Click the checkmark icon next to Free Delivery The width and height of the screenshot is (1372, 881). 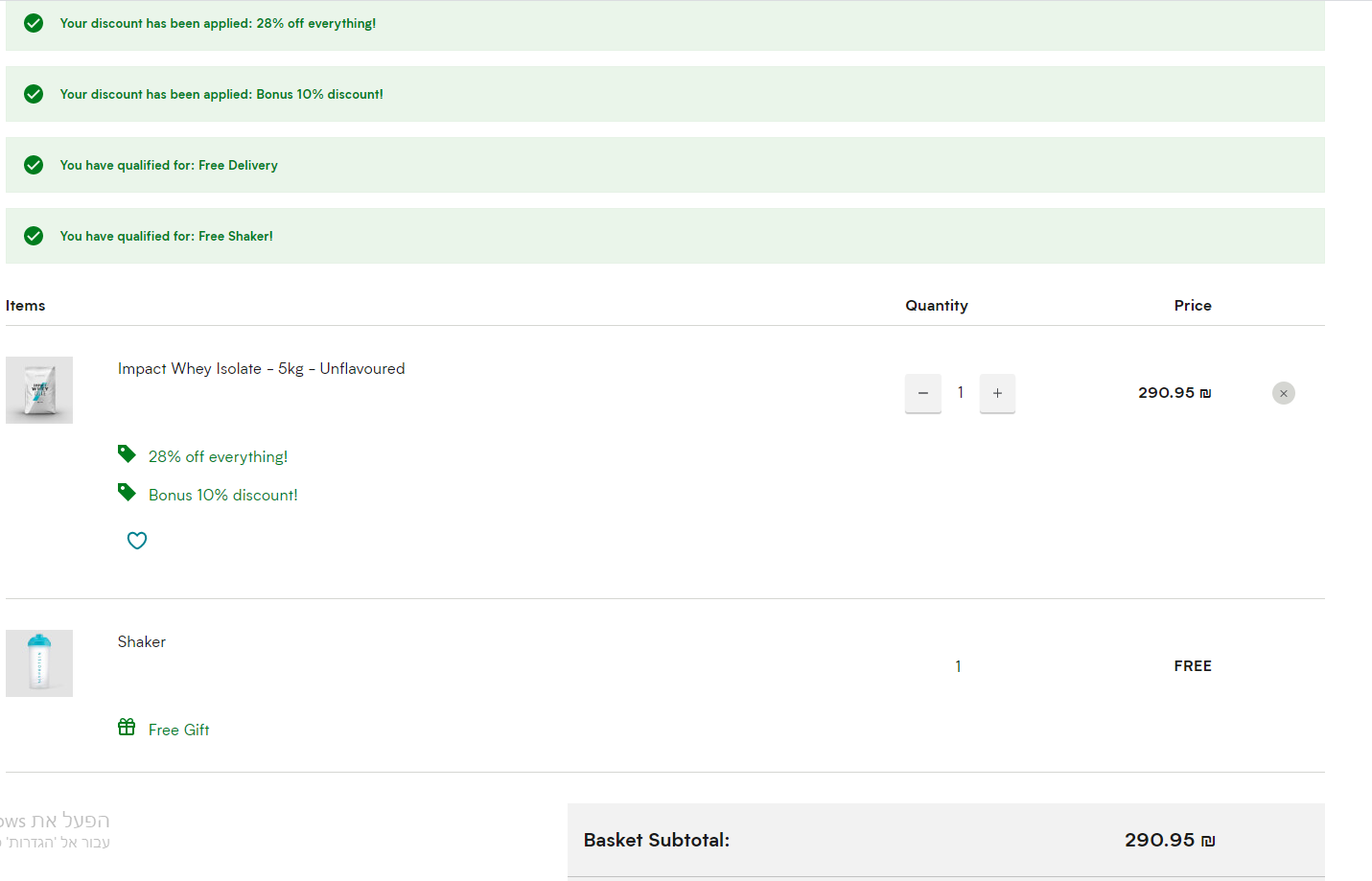pos(34,165)
